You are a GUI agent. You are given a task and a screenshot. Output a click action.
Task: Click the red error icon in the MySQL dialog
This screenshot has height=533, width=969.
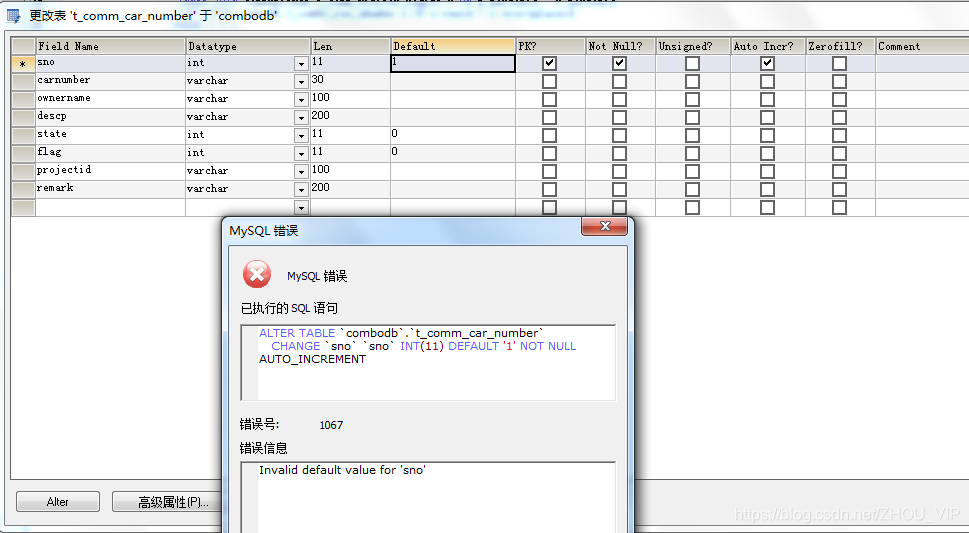tap(256, 275)
